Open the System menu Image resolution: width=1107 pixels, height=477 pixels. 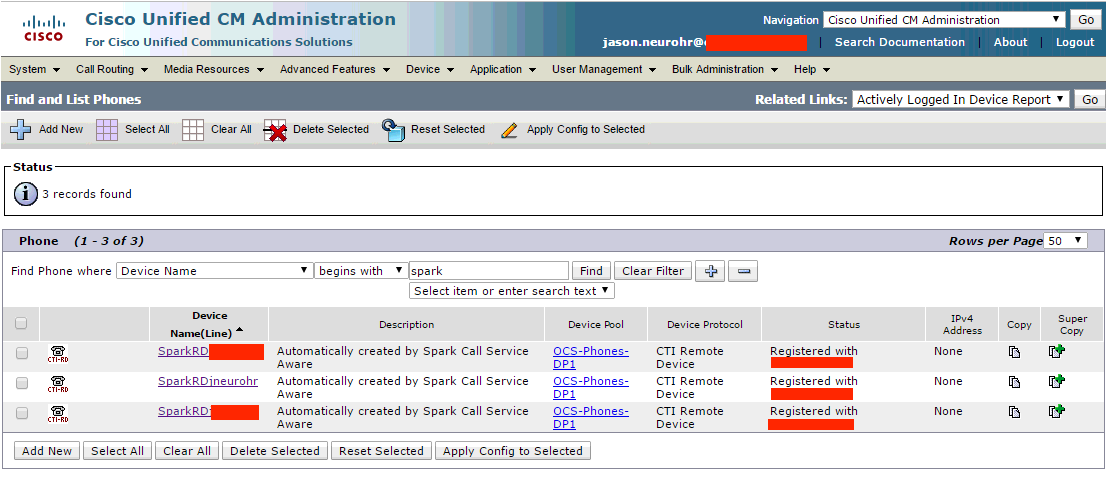pyautogui.click(x=35, y=69)
